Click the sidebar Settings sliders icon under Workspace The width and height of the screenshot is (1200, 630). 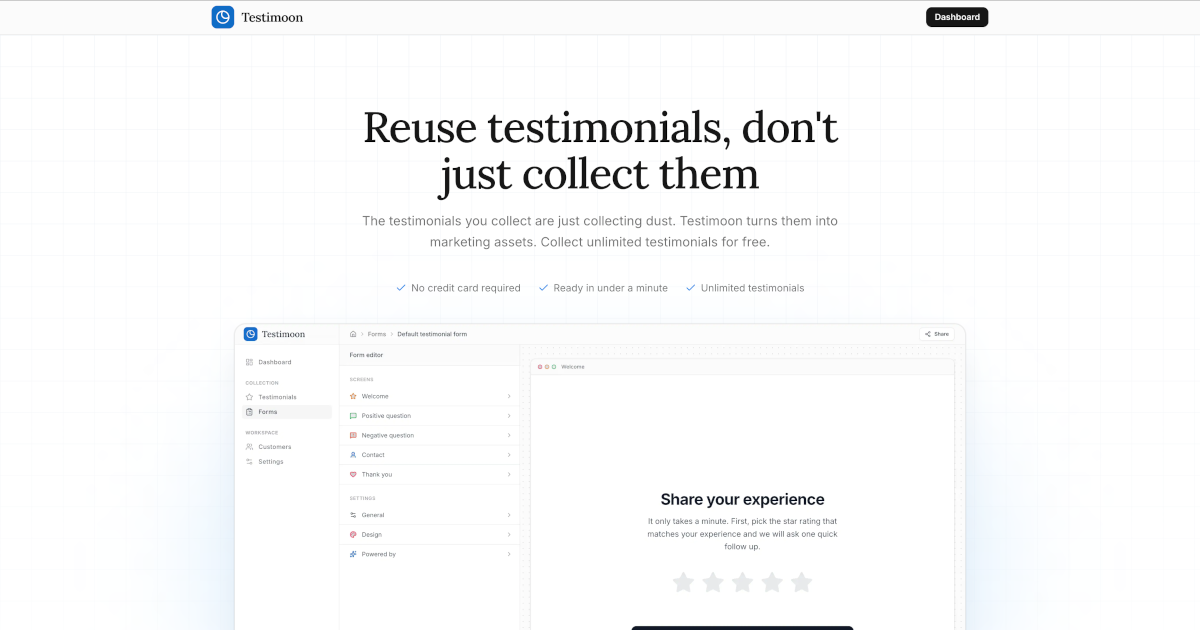[x=249, y=462]
